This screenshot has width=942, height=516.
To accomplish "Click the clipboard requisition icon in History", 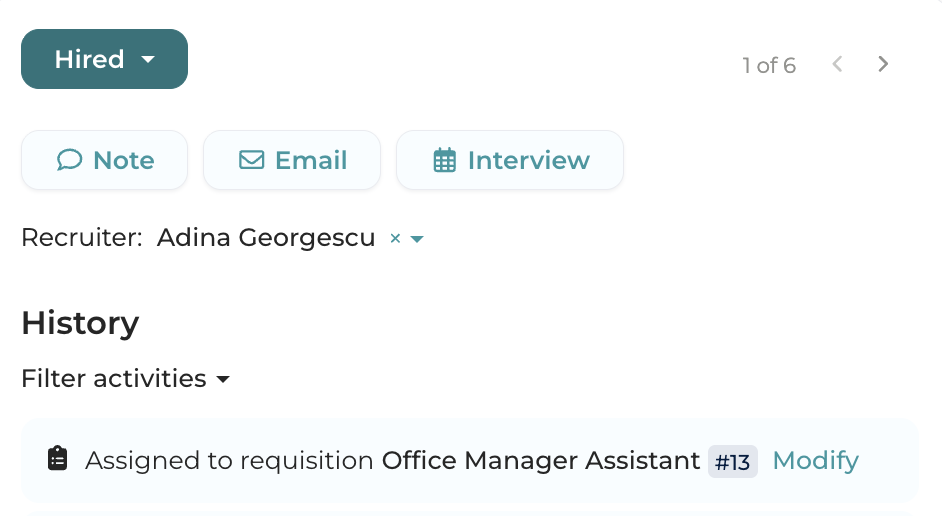I will tap(58, 459).
